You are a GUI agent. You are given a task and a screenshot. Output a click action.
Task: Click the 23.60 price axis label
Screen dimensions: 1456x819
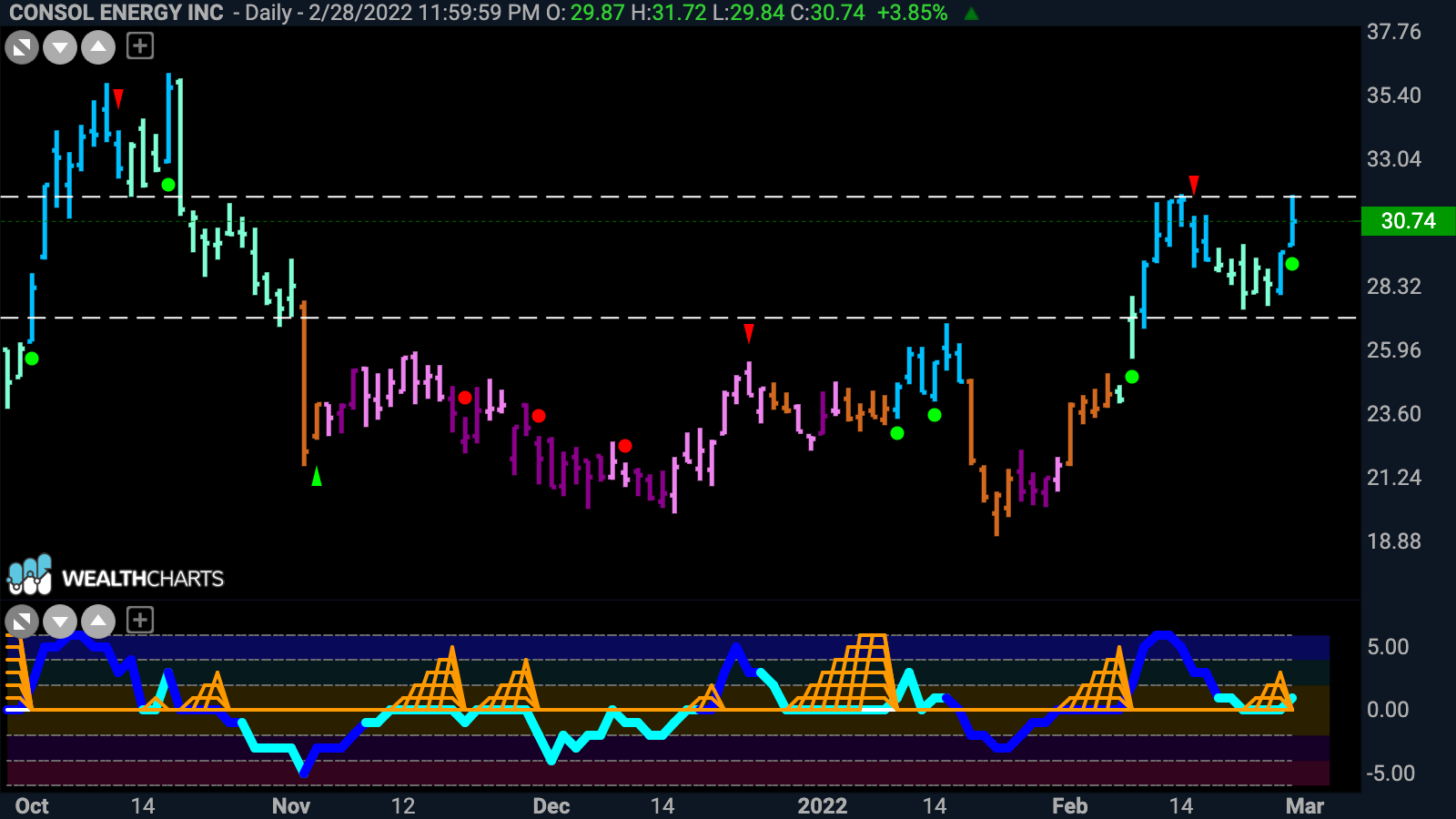point(1393,414)
